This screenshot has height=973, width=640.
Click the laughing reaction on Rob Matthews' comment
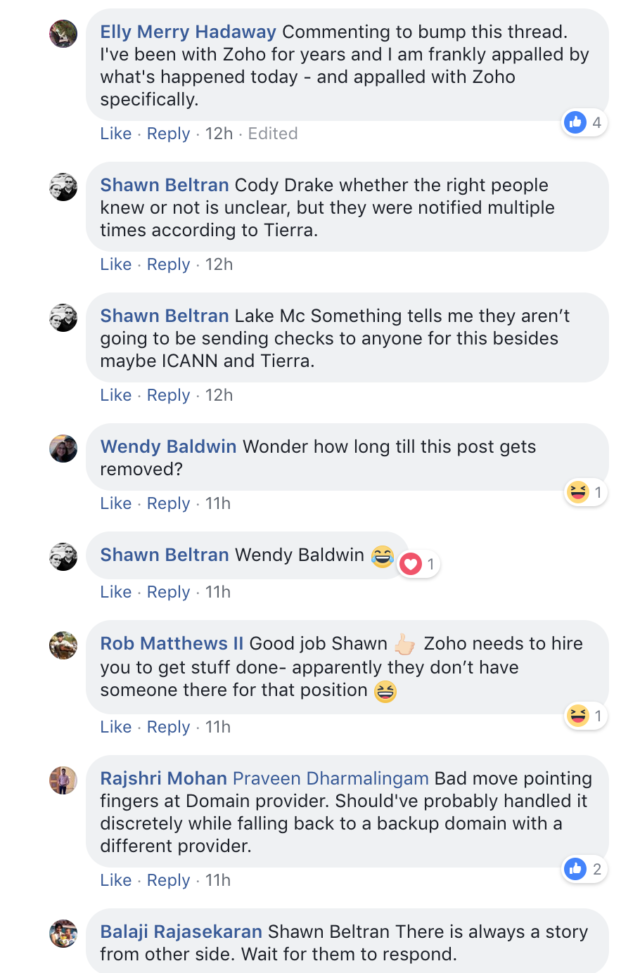(x=577, y=716)
